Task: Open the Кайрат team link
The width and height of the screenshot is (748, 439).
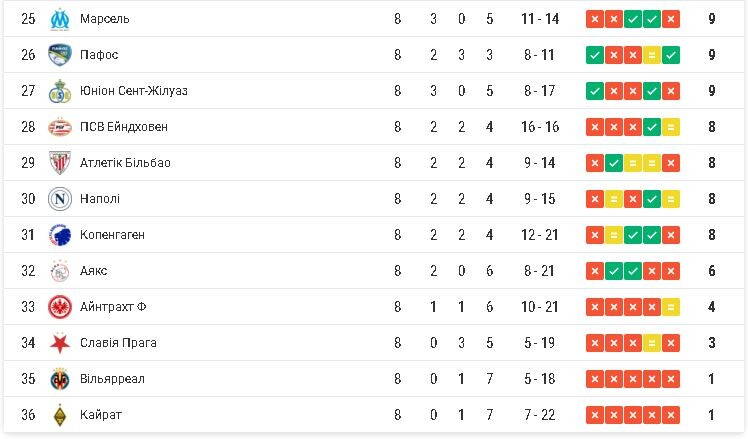Action: point(99,415)
